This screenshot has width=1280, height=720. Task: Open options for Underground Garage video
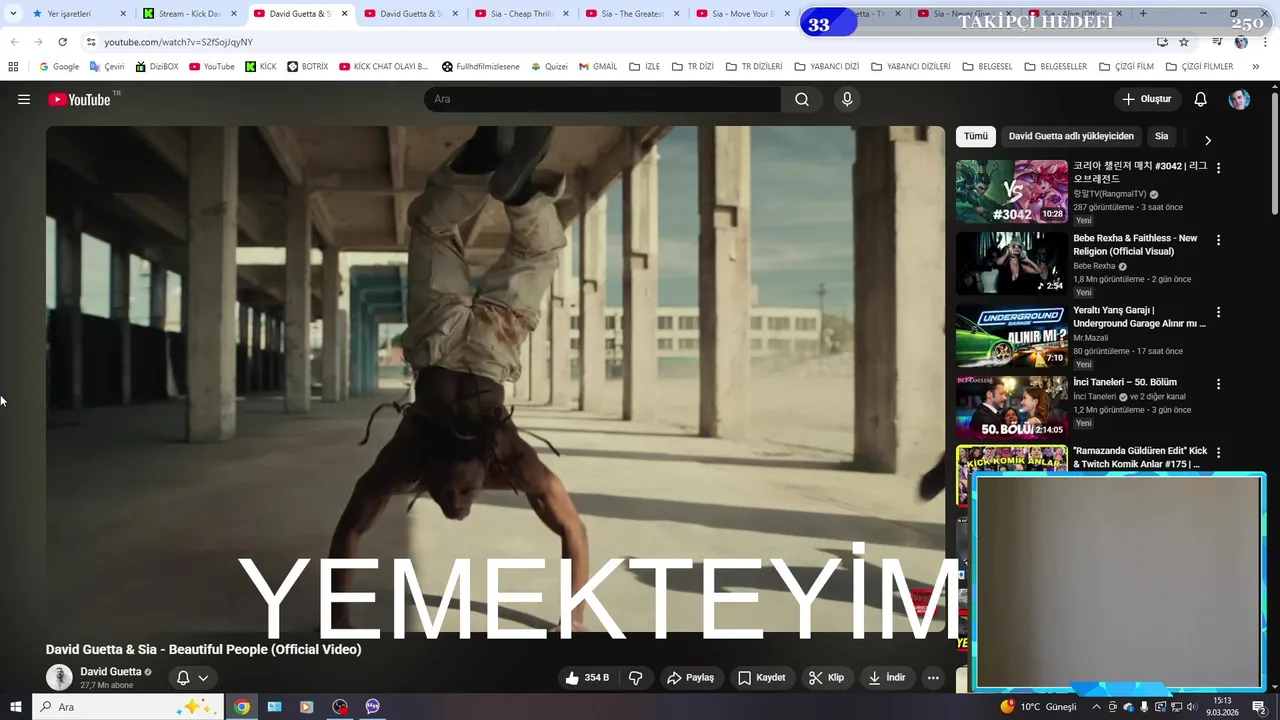coord(1218,312)
